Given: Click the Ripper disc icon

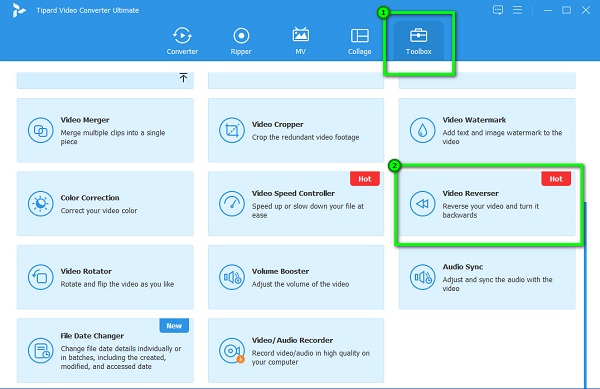Looking at the screenshot, I should (241, 36).
